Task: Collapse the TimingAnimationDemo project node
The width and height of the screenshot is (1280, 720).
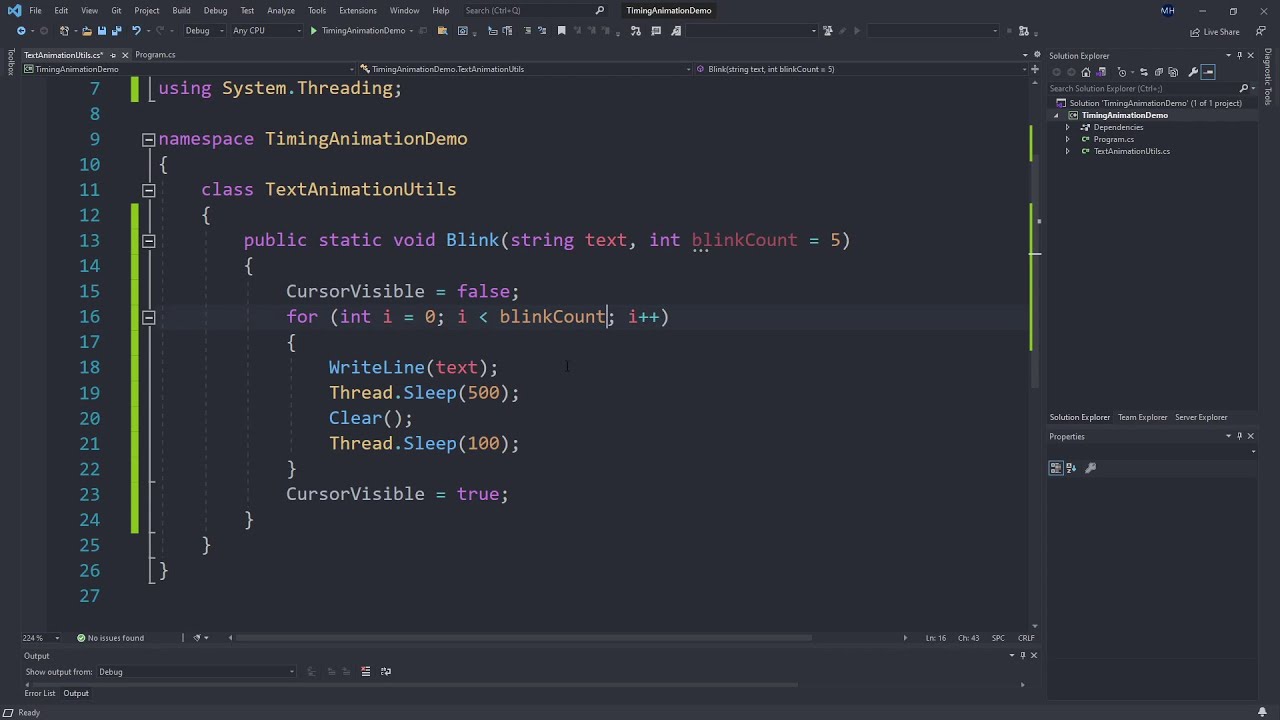Action: (1057, 115)
